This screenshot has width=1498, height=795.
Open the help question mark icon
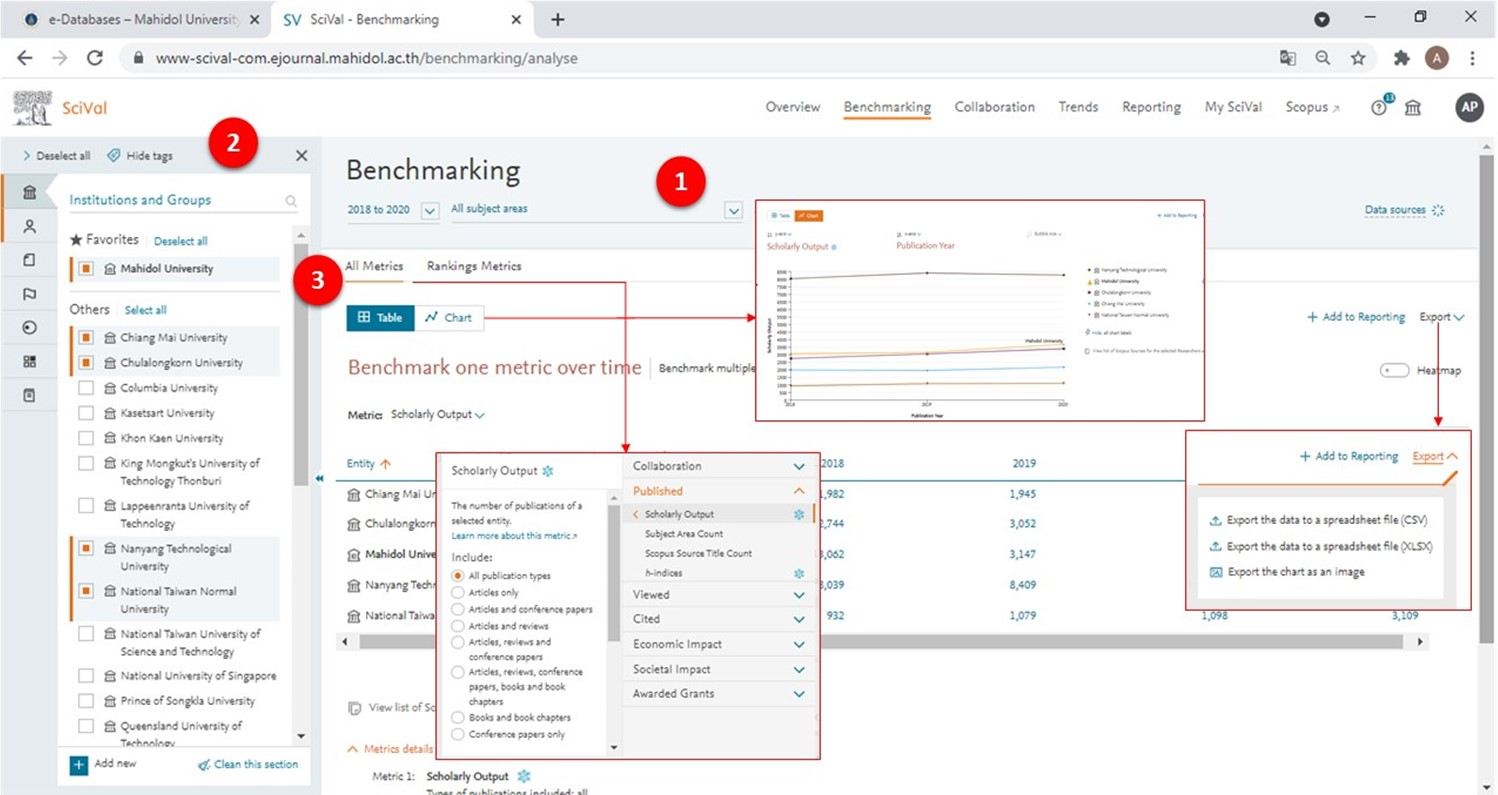(x=1379, y=108)
